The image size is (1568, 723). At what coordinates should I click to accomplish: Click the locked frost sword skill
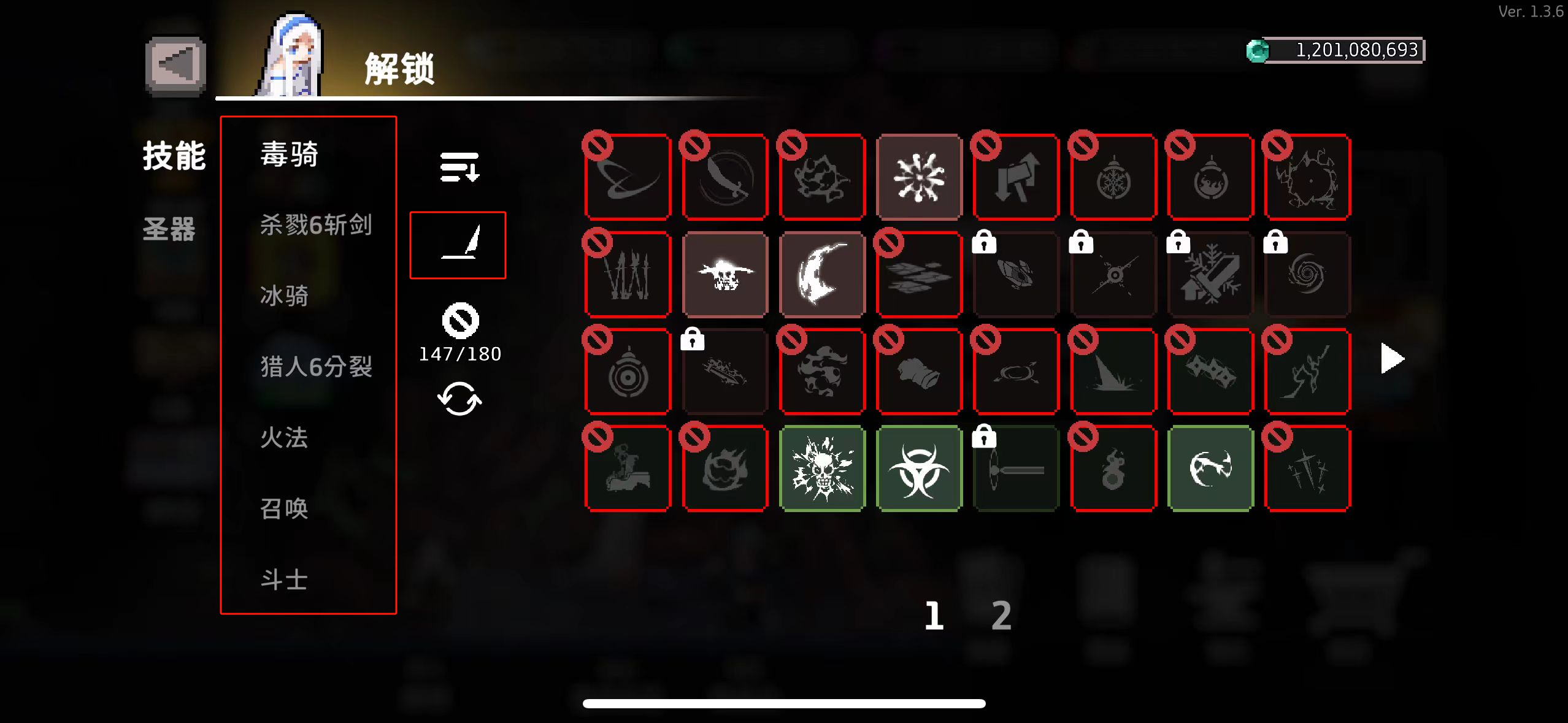(x=1210, y=275)
